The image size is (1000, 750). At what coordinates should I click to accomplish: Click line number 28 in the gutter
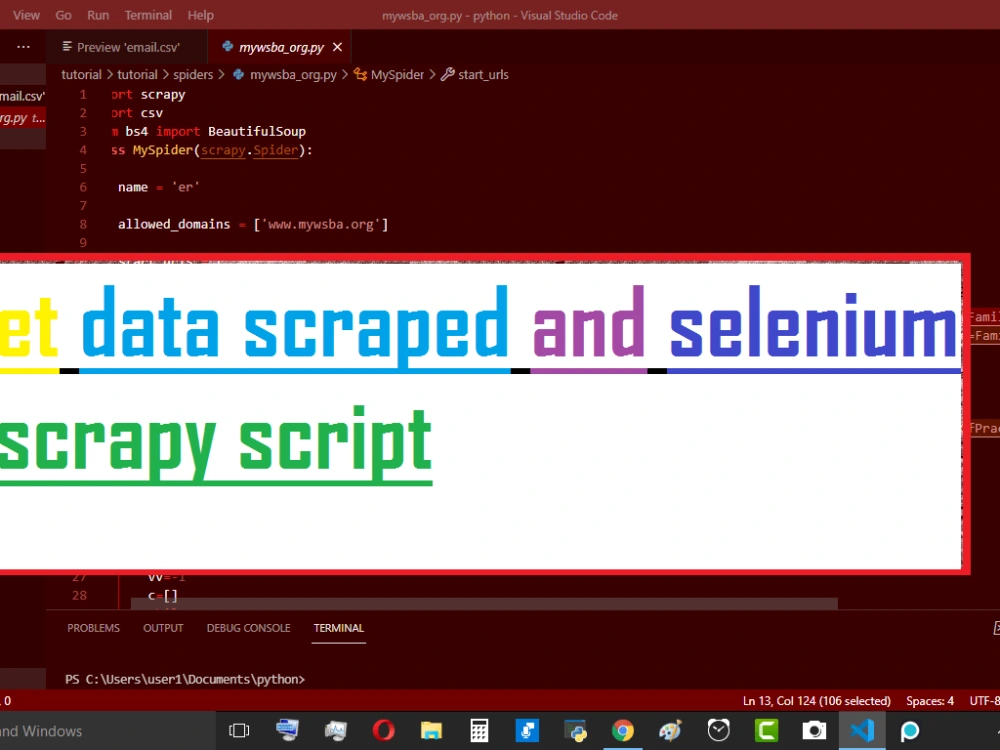[79, 595]
